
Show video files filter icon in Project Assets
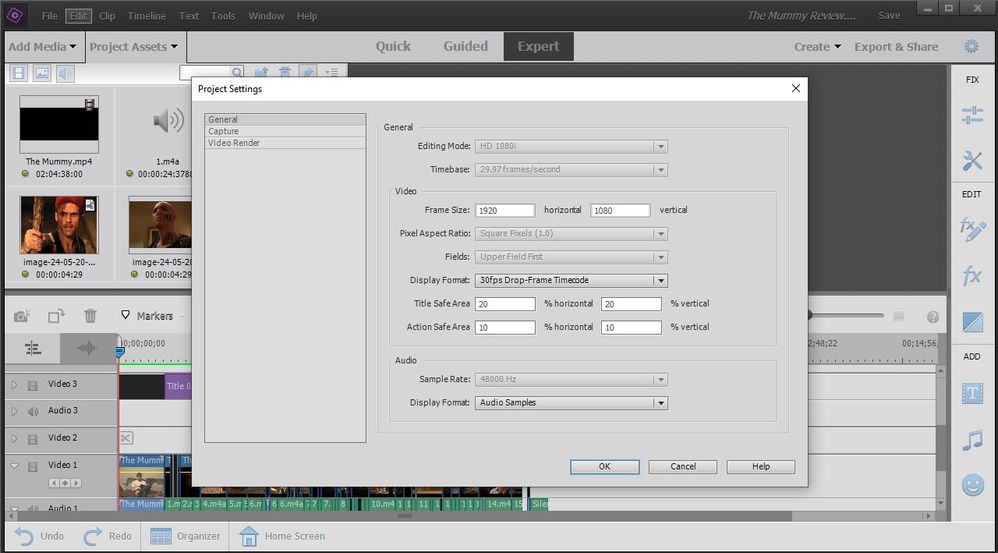pyautogui.click(x=19, y=73)
